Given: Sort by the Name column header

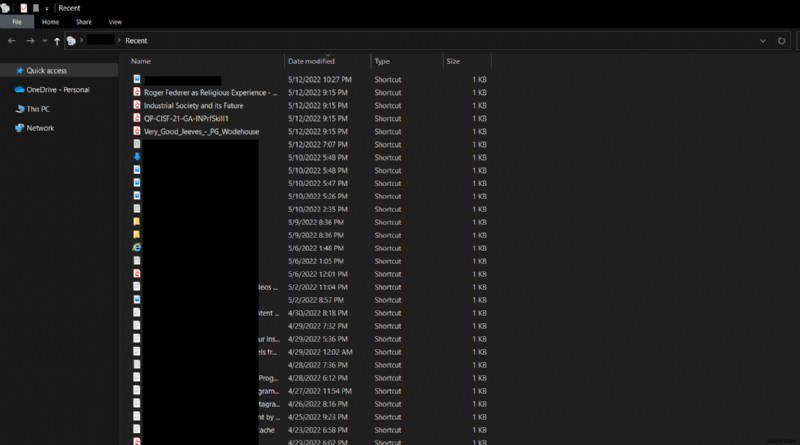Looking at the screenshot, I should tap(140, 61).
